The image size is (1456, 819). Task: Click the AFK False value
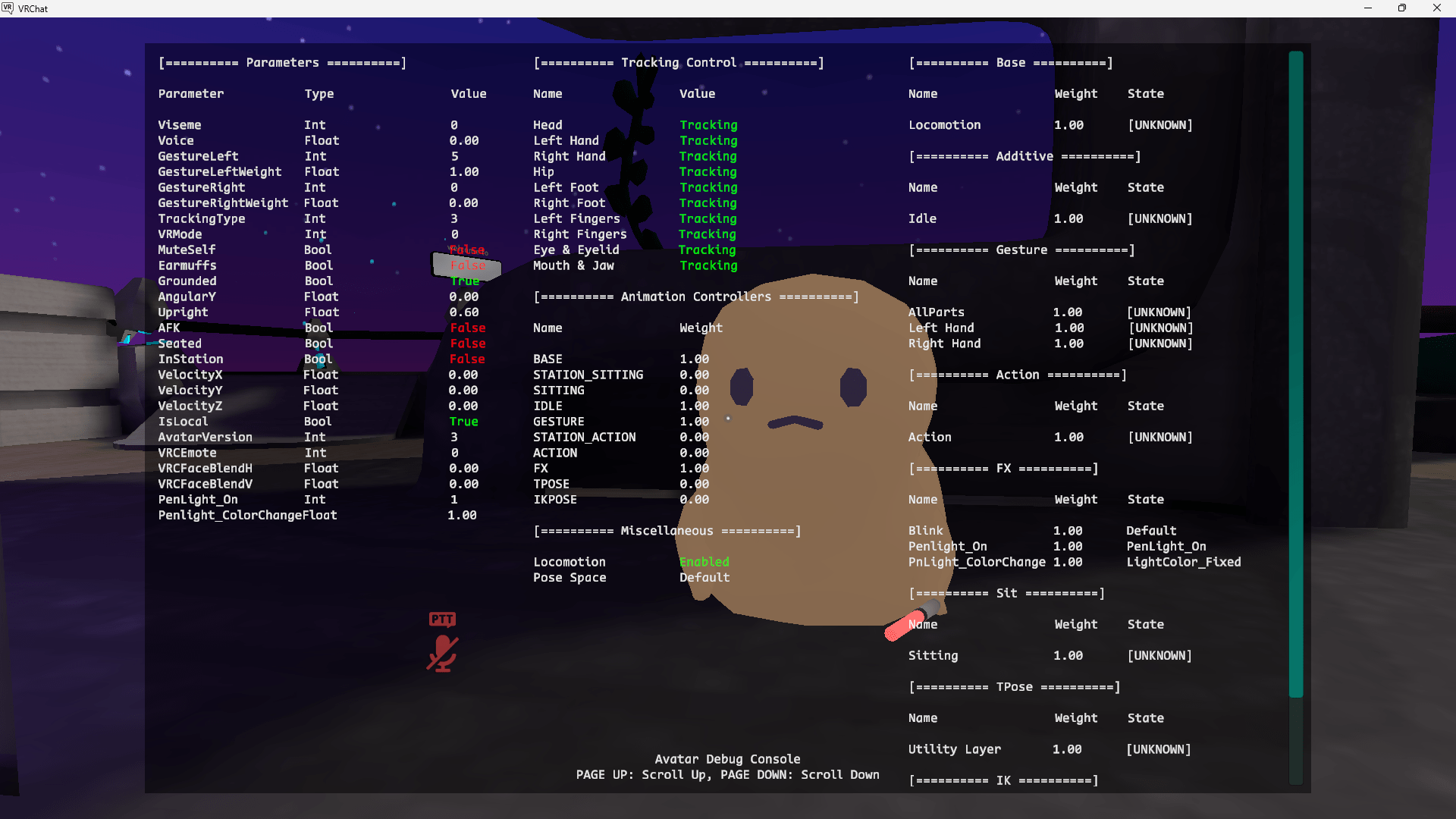tap(467, 328)
